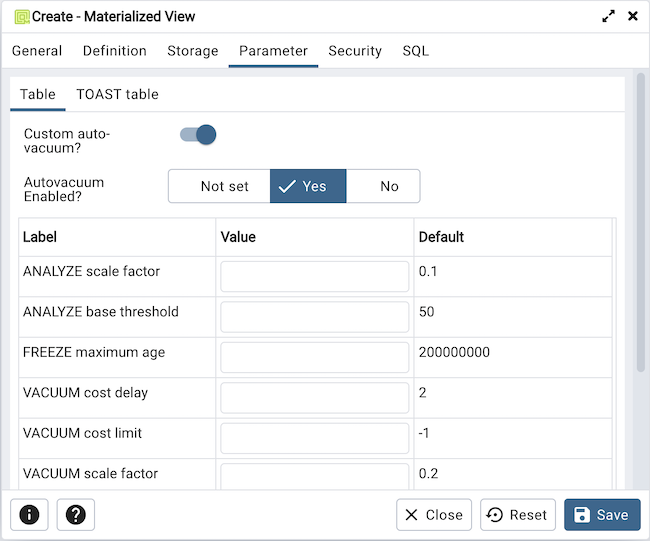Maximize dialog using expand arrows icon

[x=608, y=16]
